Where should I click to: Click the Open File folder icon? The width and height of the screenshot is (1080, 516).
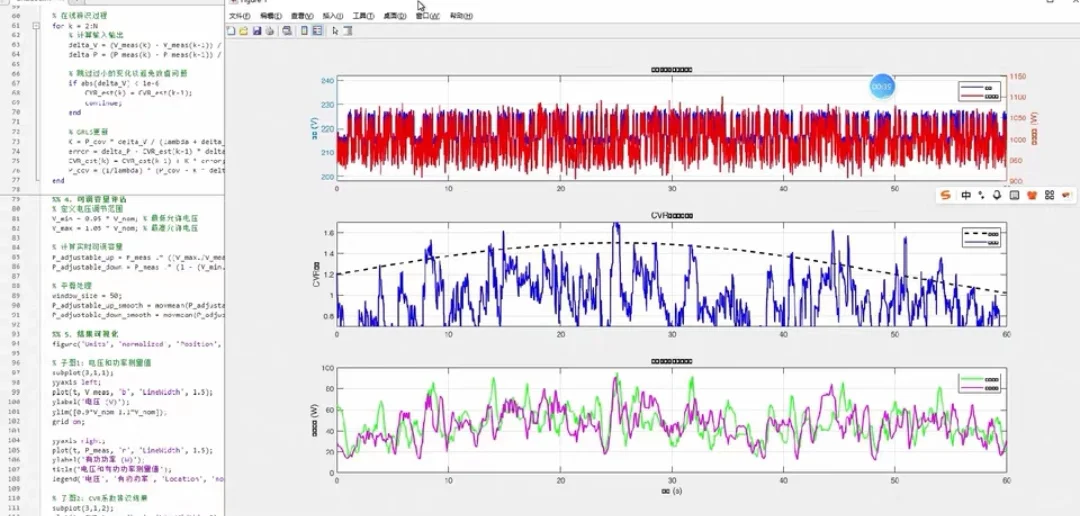(243, 31)
